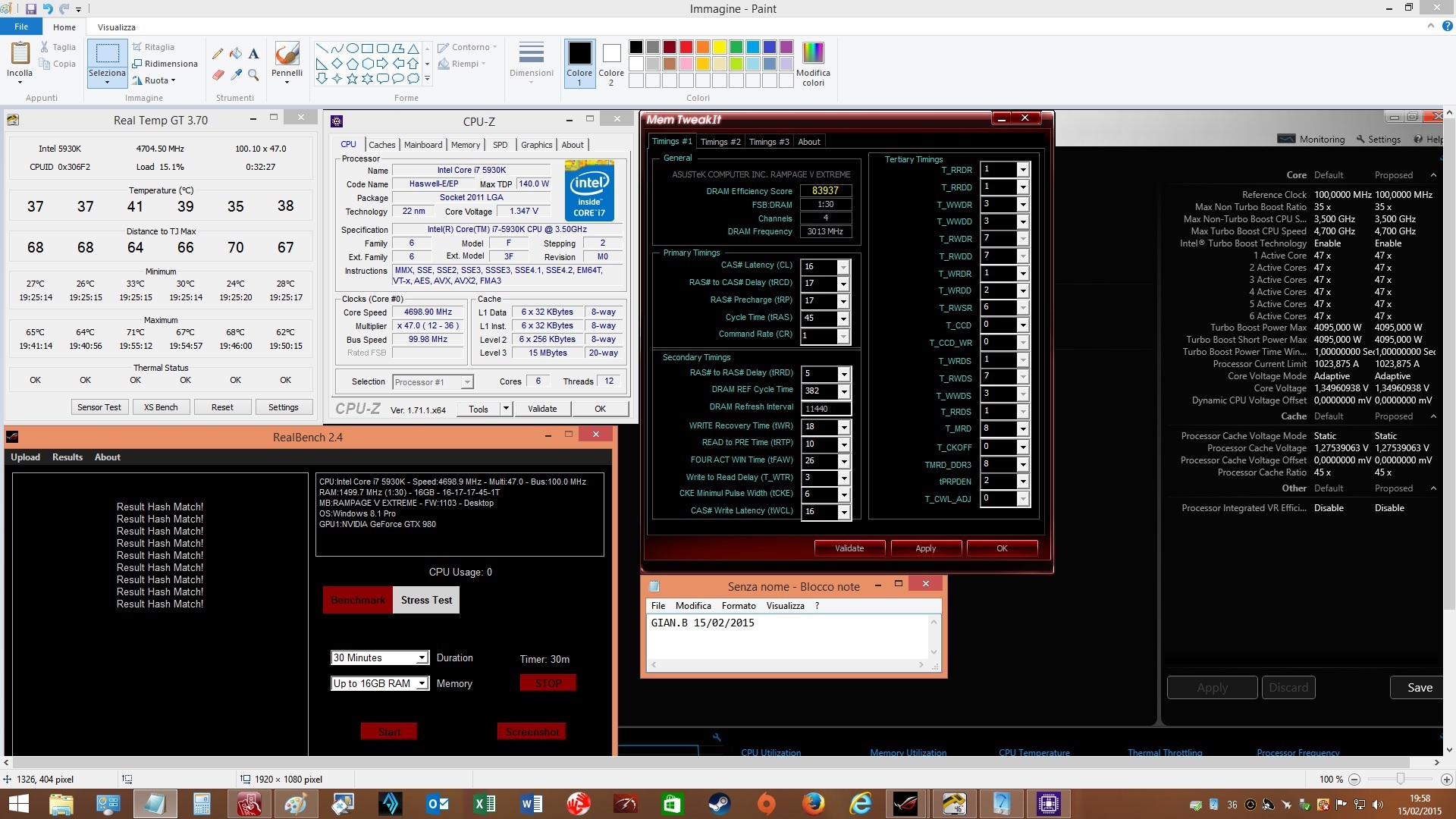Adjust the Paint zoom slider
This screenshot has width=1456, height=819.
click(x=1400, y=779)
